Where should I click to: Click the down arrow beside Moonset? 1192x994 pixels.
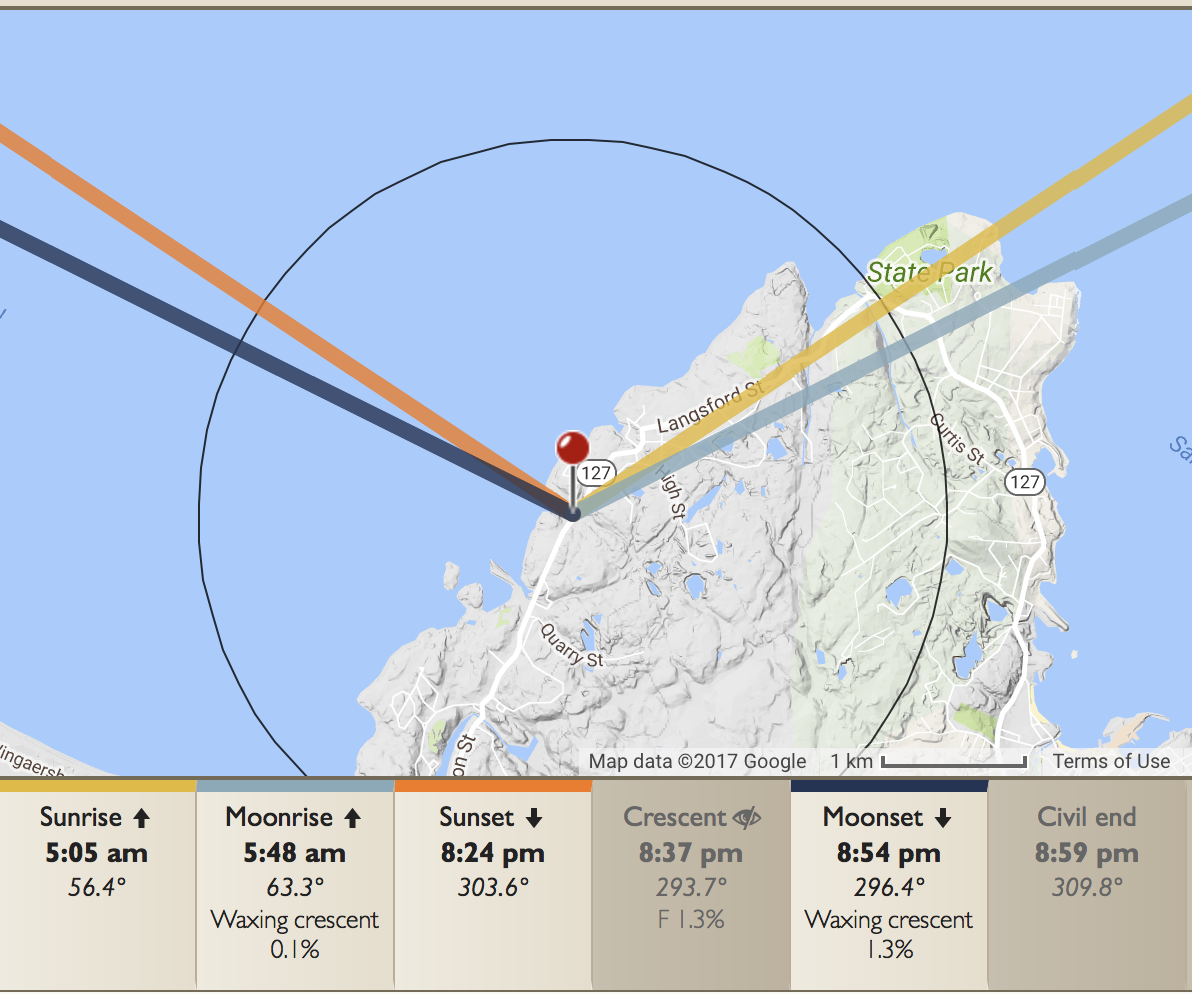pos(943,818)
